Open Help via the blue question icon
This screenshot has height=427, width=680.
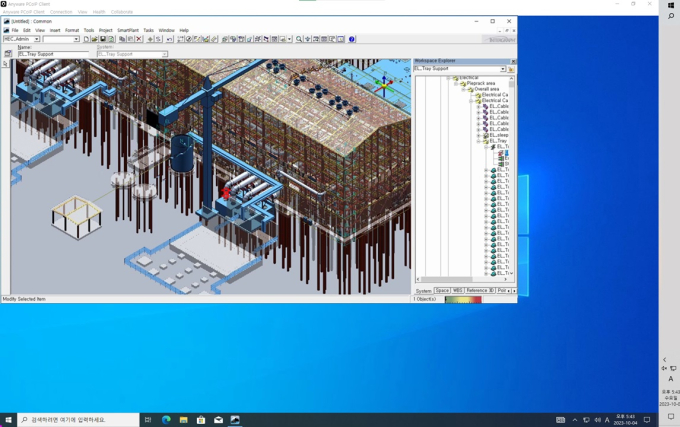(x=352, y=39)
